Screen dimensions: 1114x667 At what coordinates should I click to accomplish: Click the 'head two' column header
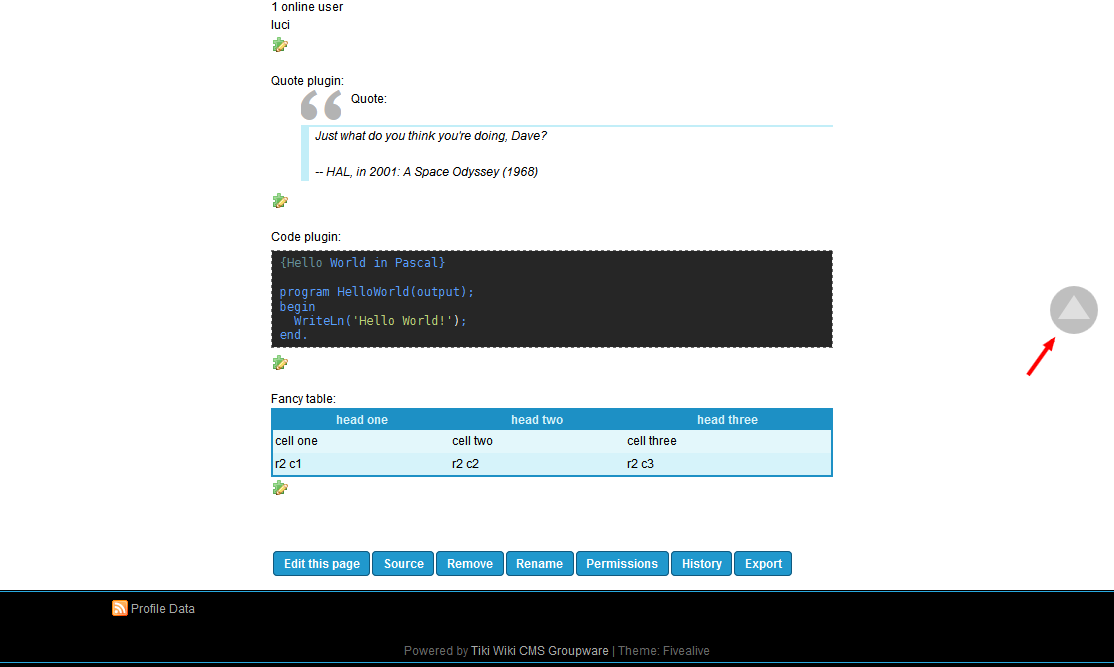pos(537,420)
